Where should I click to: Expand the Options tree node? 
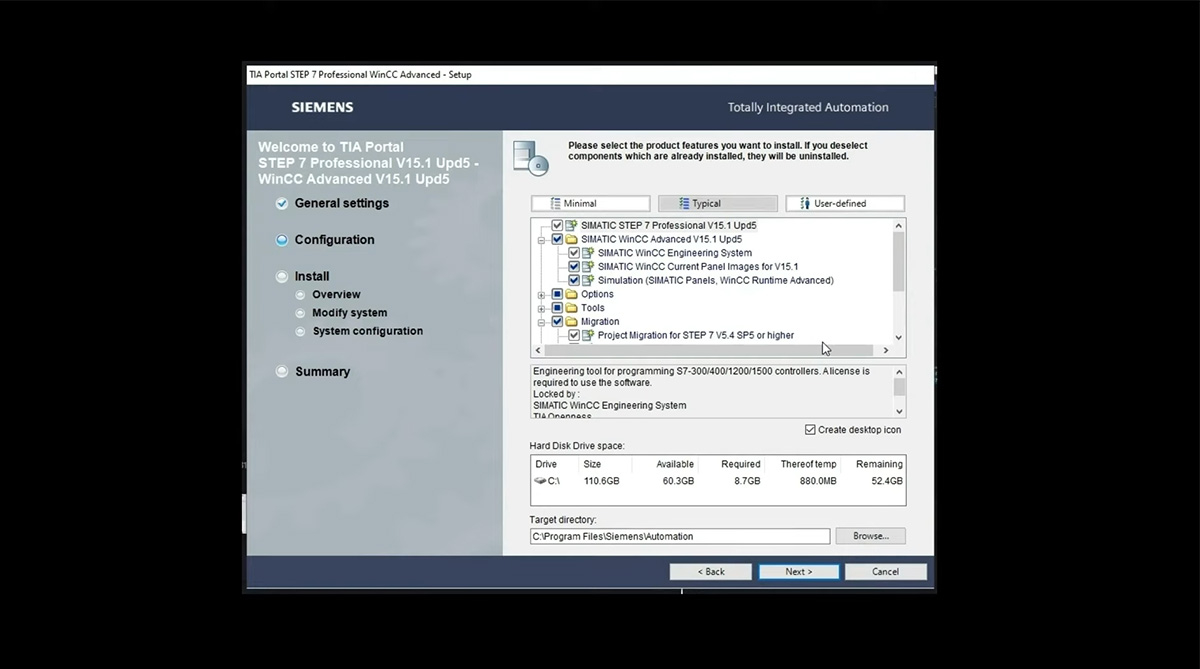(542, 295)
